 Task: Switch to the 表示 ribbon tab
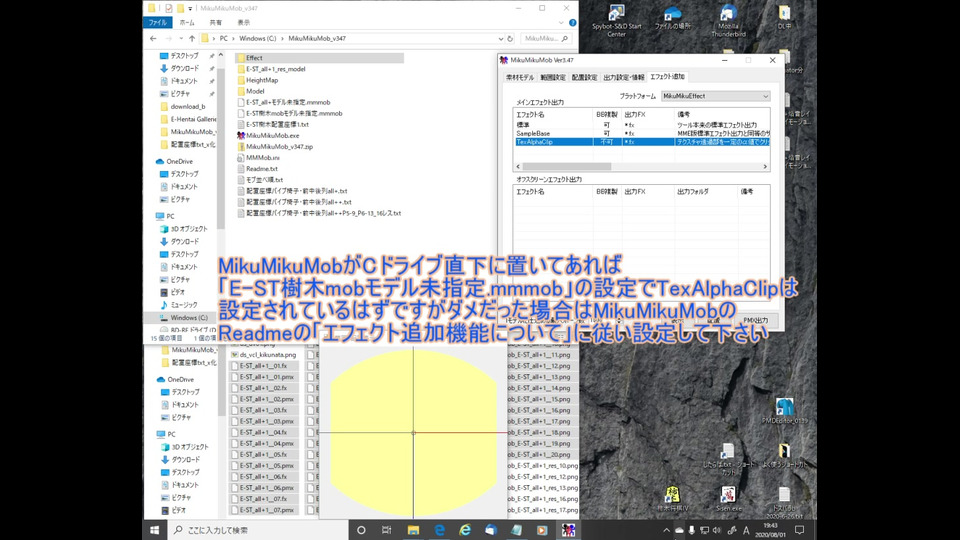point(244,23)
